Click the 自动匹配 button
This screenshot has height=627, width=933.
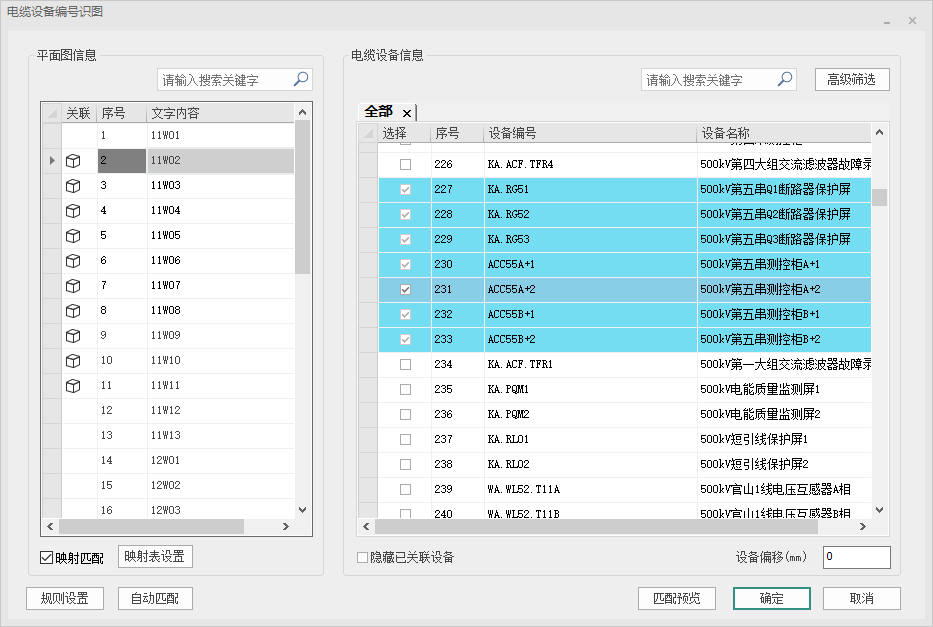pos(155,599)
